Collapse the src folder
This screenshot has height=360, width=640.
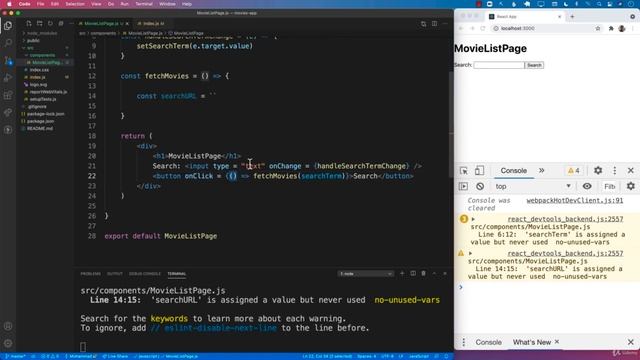click(x=30, y=48)
